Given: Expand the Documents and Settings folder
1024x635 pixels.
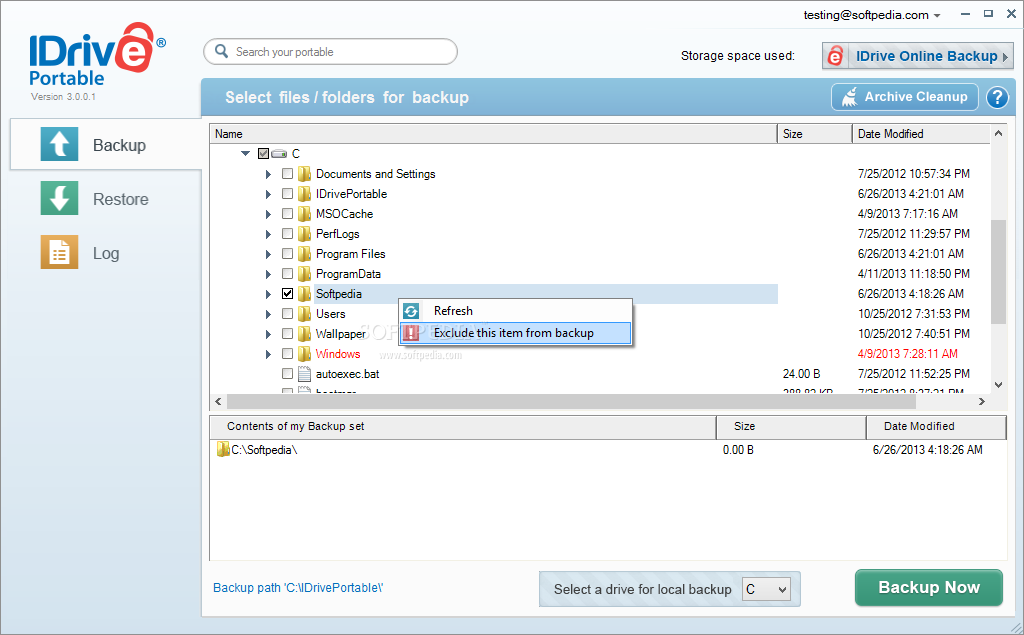Looking at the screenshot, I should pyautogui.click(x=268, y=174).
